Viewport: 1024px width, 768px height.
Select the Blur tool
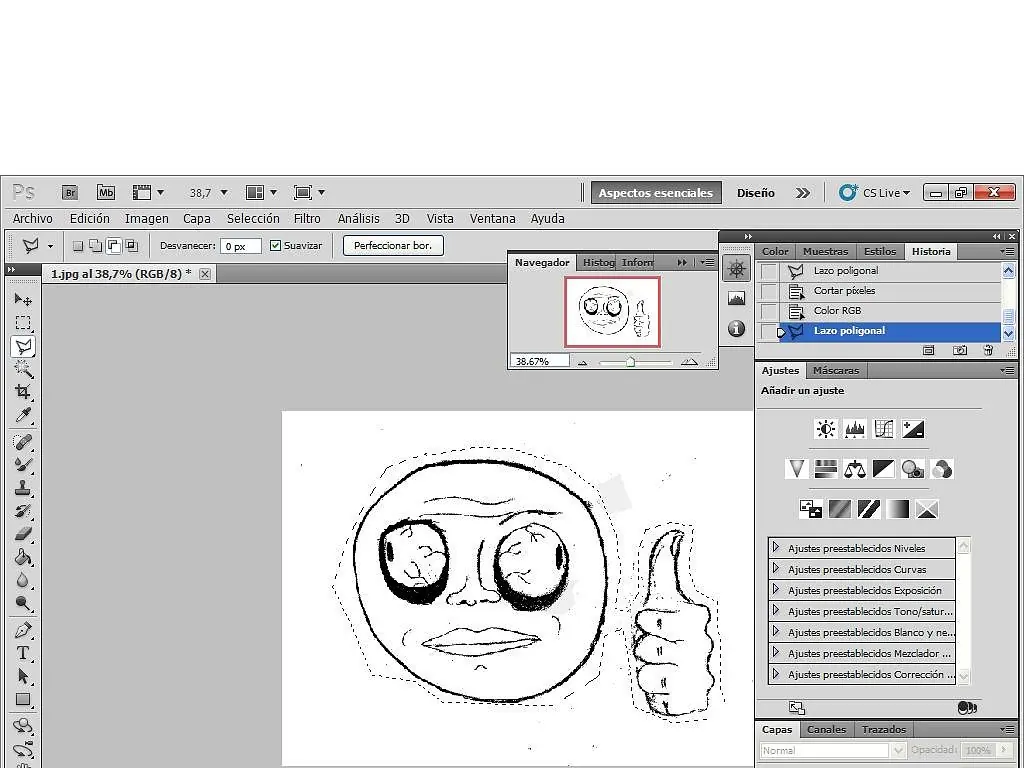pos(23,580)
